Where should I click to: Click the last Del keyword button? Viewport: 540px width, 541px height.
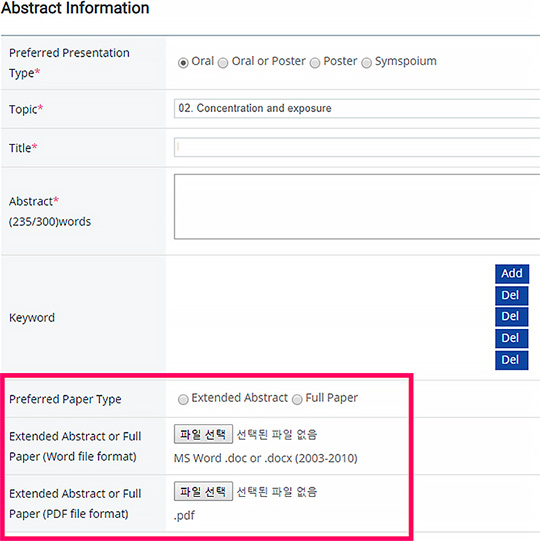[x=512, y=360]
